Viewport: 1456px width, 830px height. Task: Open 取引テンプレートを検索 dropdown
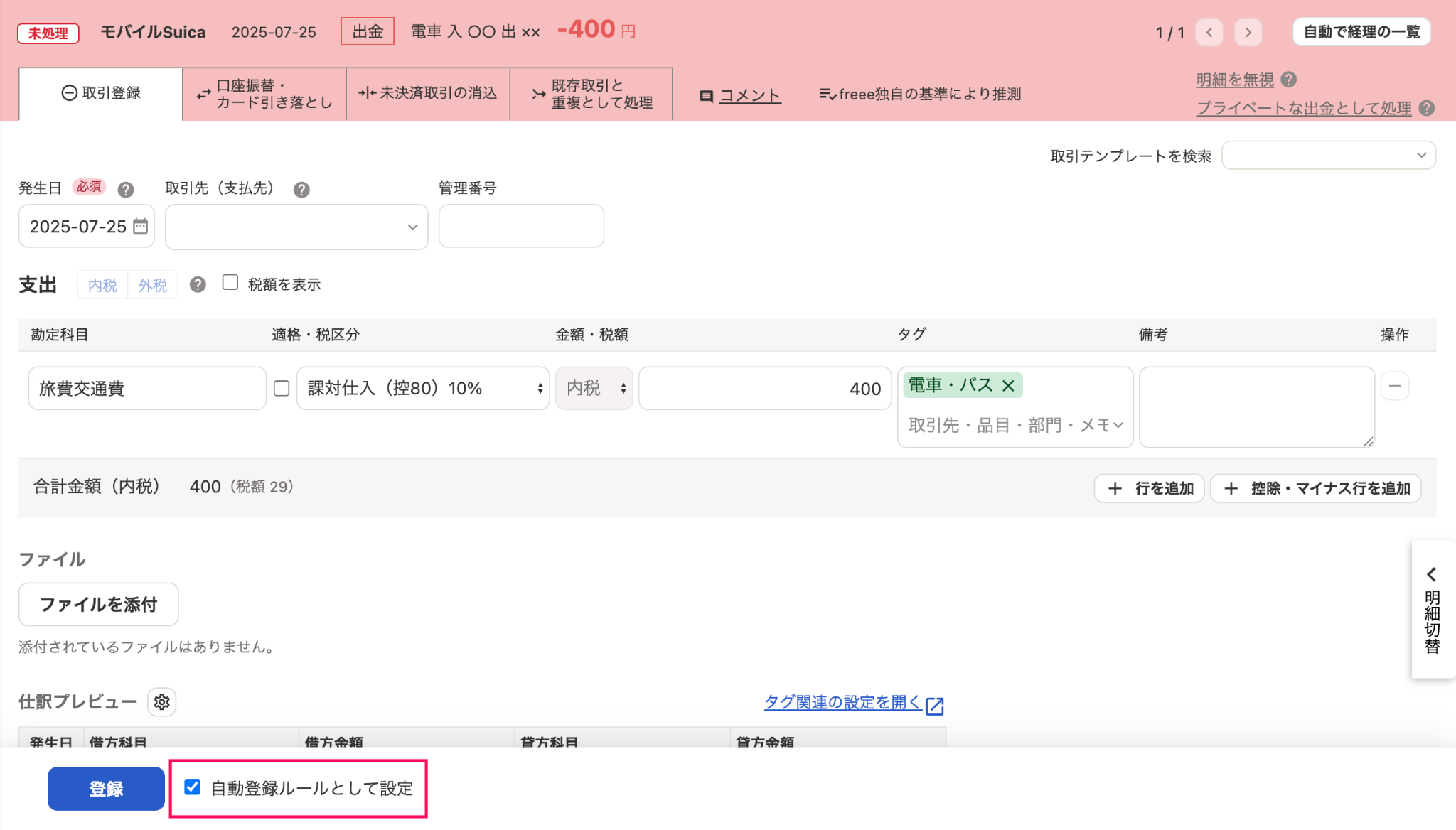1328,155
